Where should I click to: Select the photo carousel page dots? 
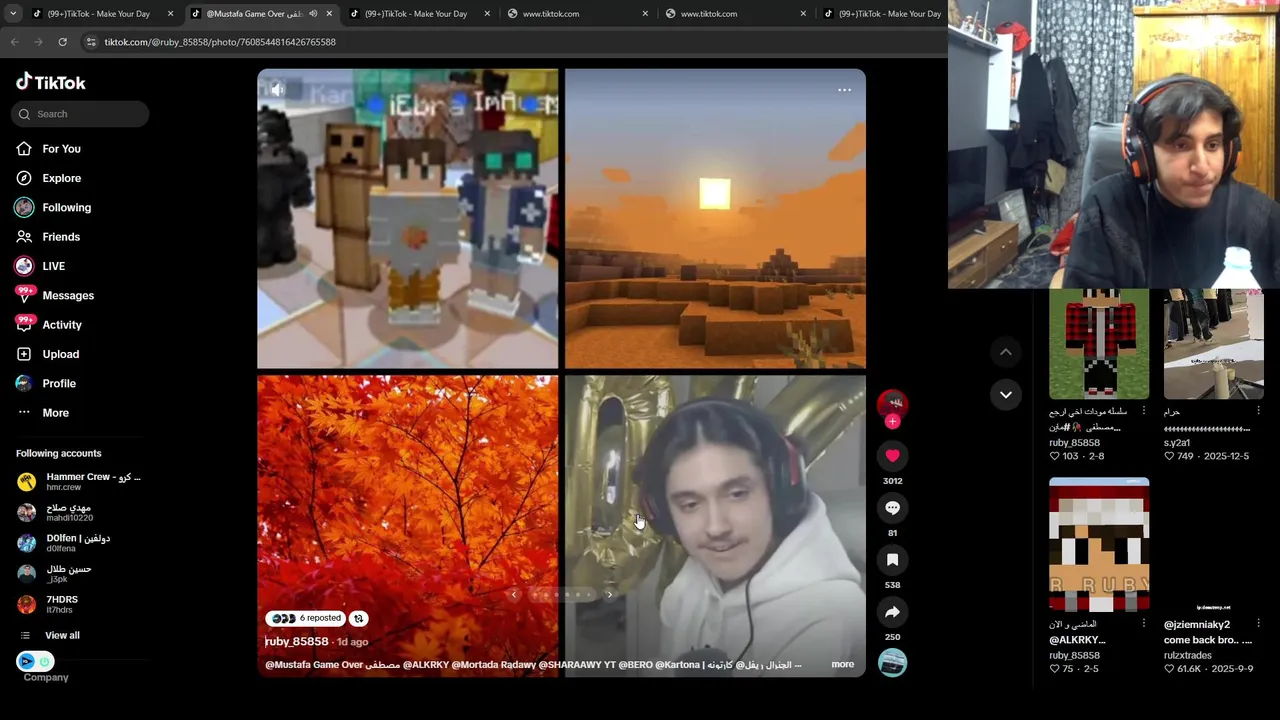(x=561, y=595)
